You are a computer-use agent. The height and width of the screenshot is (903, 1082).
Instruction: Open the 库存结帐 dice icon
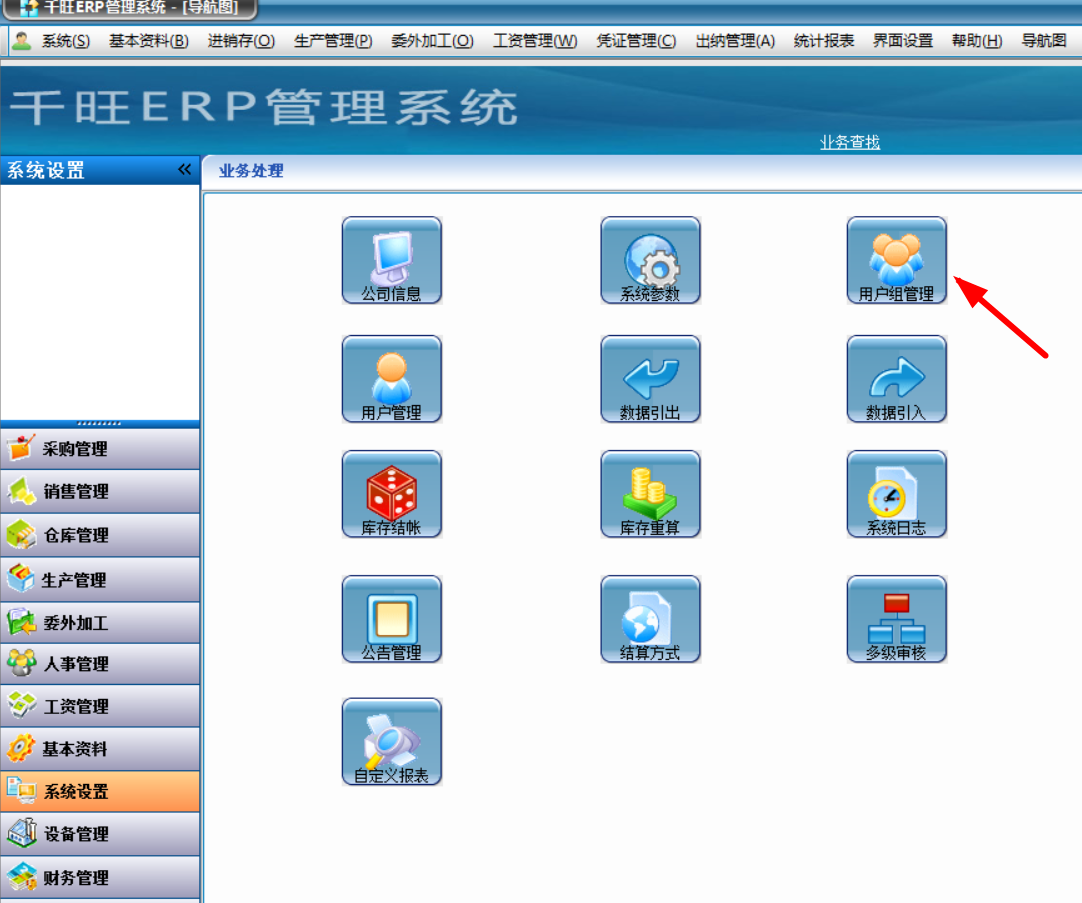click(x=392, y=494)
